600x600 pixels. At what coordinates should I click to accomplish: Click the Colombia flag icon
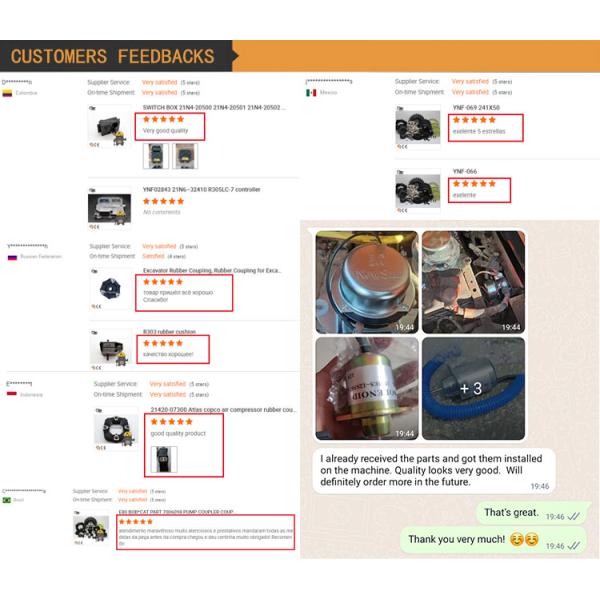[x=7, y=93]
